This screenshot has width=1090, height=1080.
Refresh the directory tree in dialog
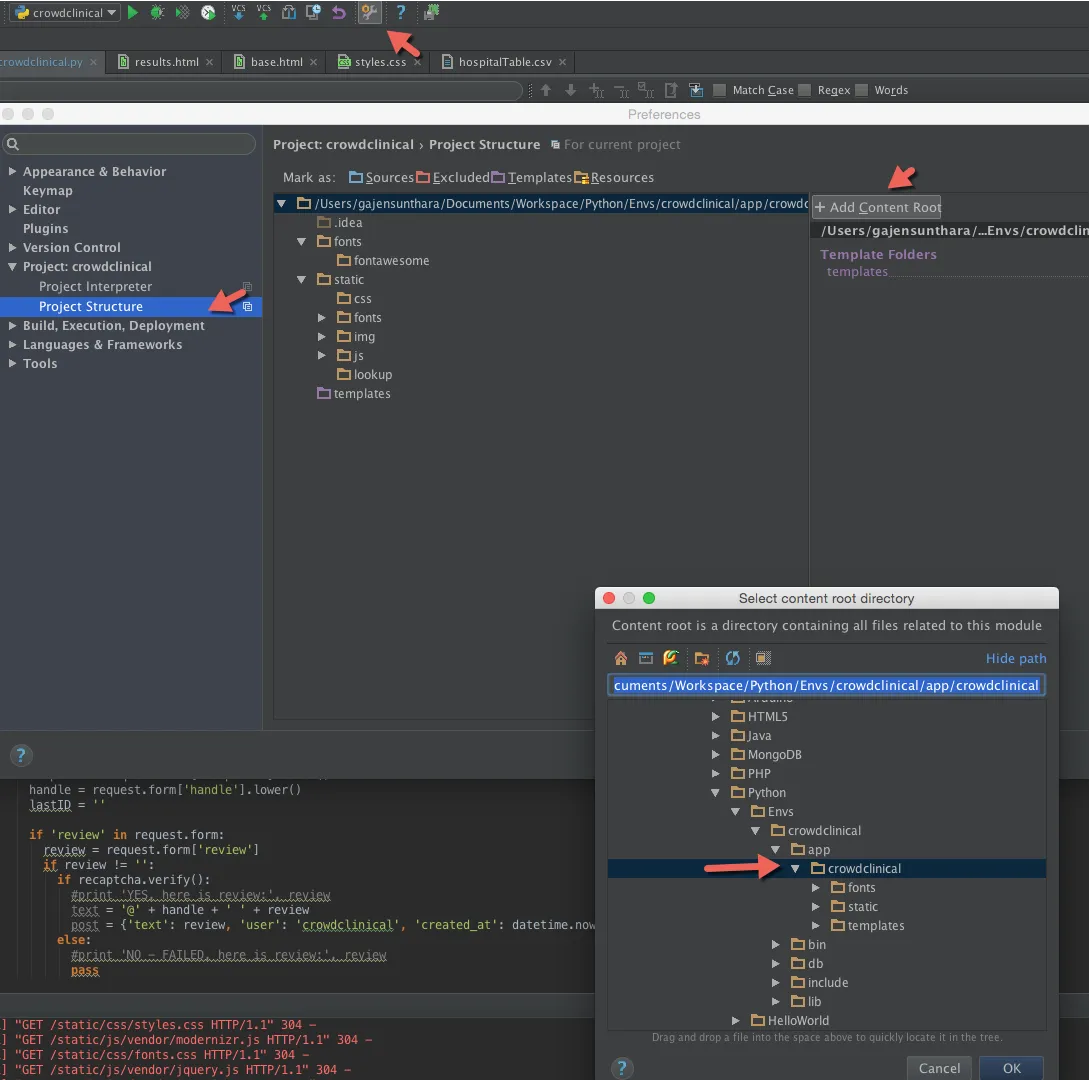click(x=733, y=658)
